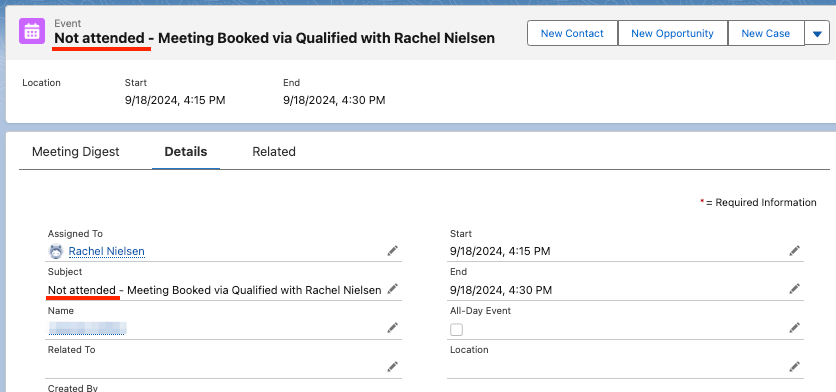Switch to the Meeting Digest tab
The width and height of the screenshot is (836, 392).
pos(76,152)
